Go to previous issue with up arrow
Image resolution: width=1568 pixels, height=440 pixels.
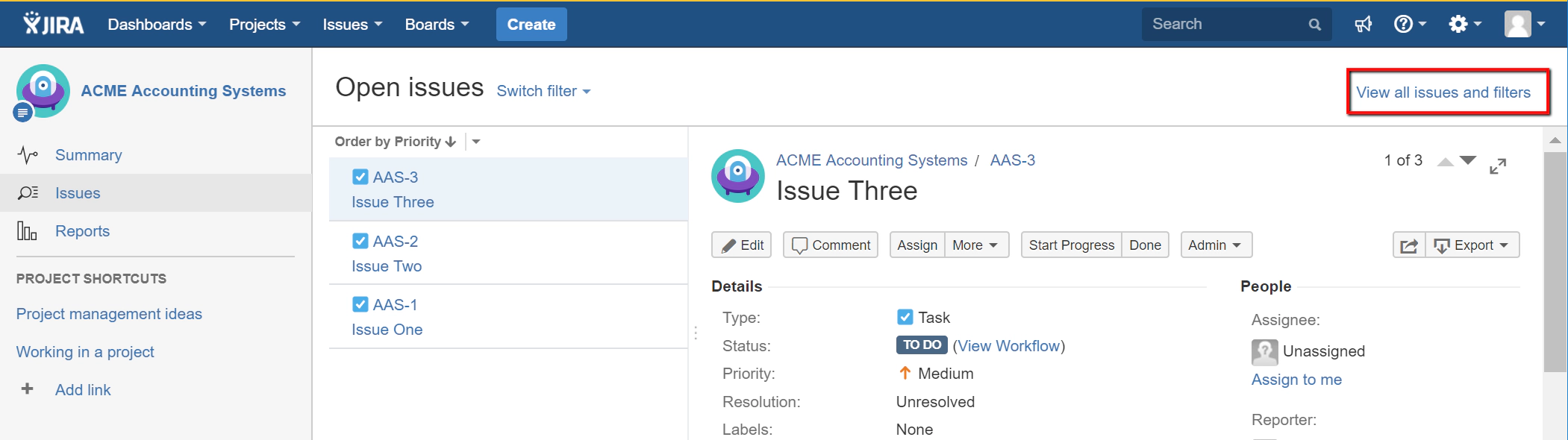click(1446, 161)
